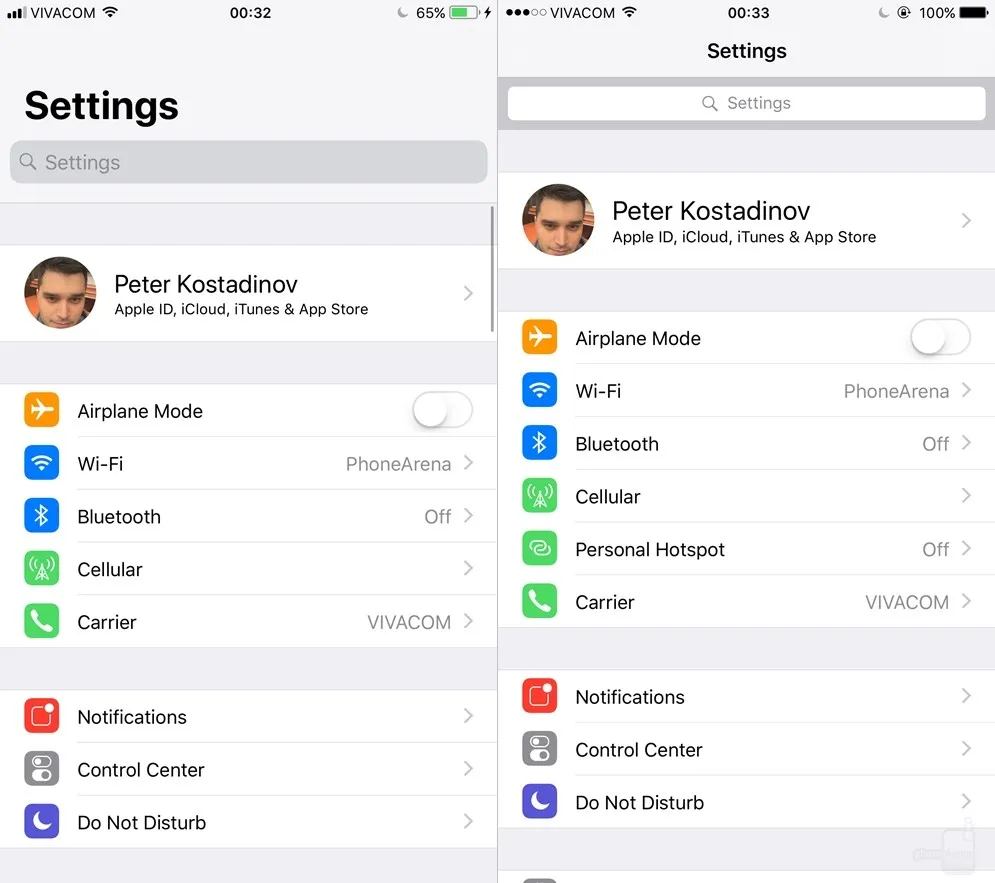Open Do Not Disturb label in right screen
This screenshot has height=883, width=995.
pyautogui.click(x=640, y=802)
